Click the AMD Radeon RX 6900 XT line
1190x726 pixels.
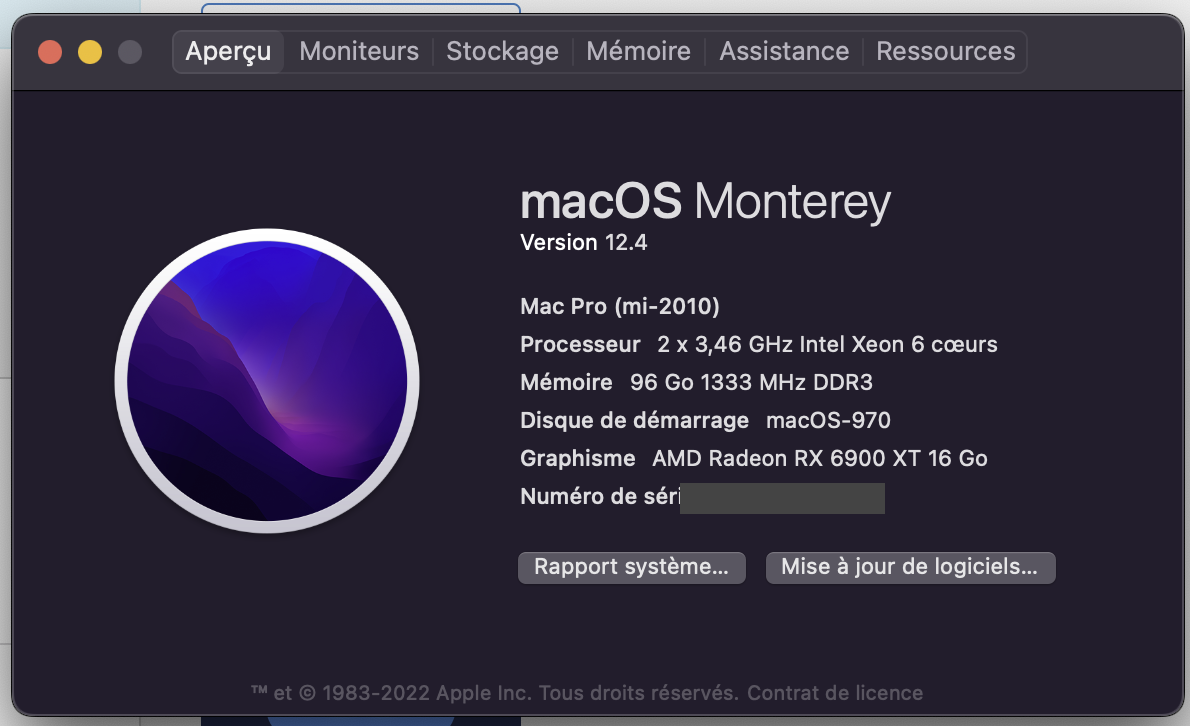[x=819, y=459]
